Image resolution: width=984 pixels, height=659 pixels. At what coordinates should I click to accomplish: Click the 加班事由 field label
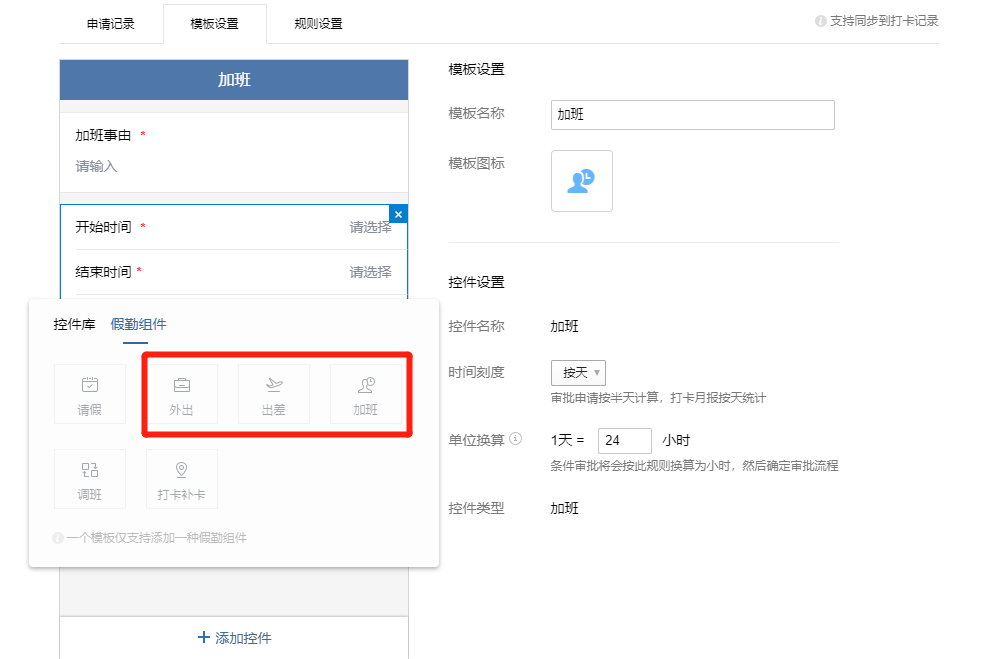[103, 136]
